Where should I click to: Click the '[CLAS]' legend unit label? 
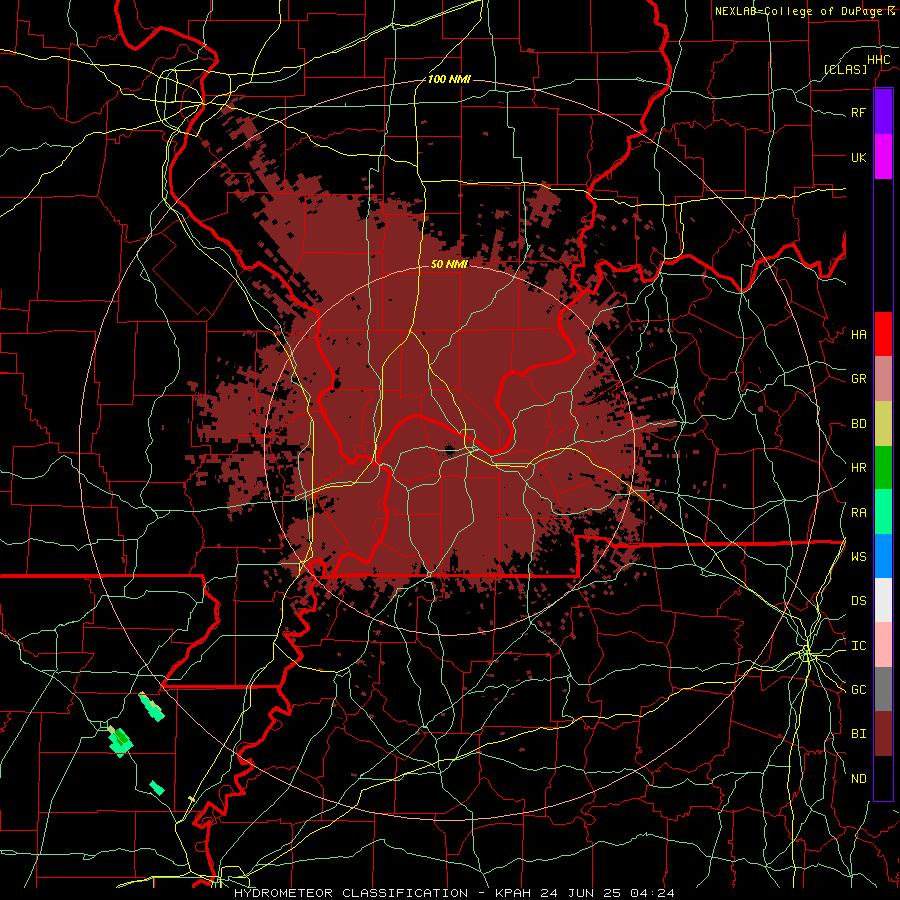pyautogui.click(x=845, y=69)
